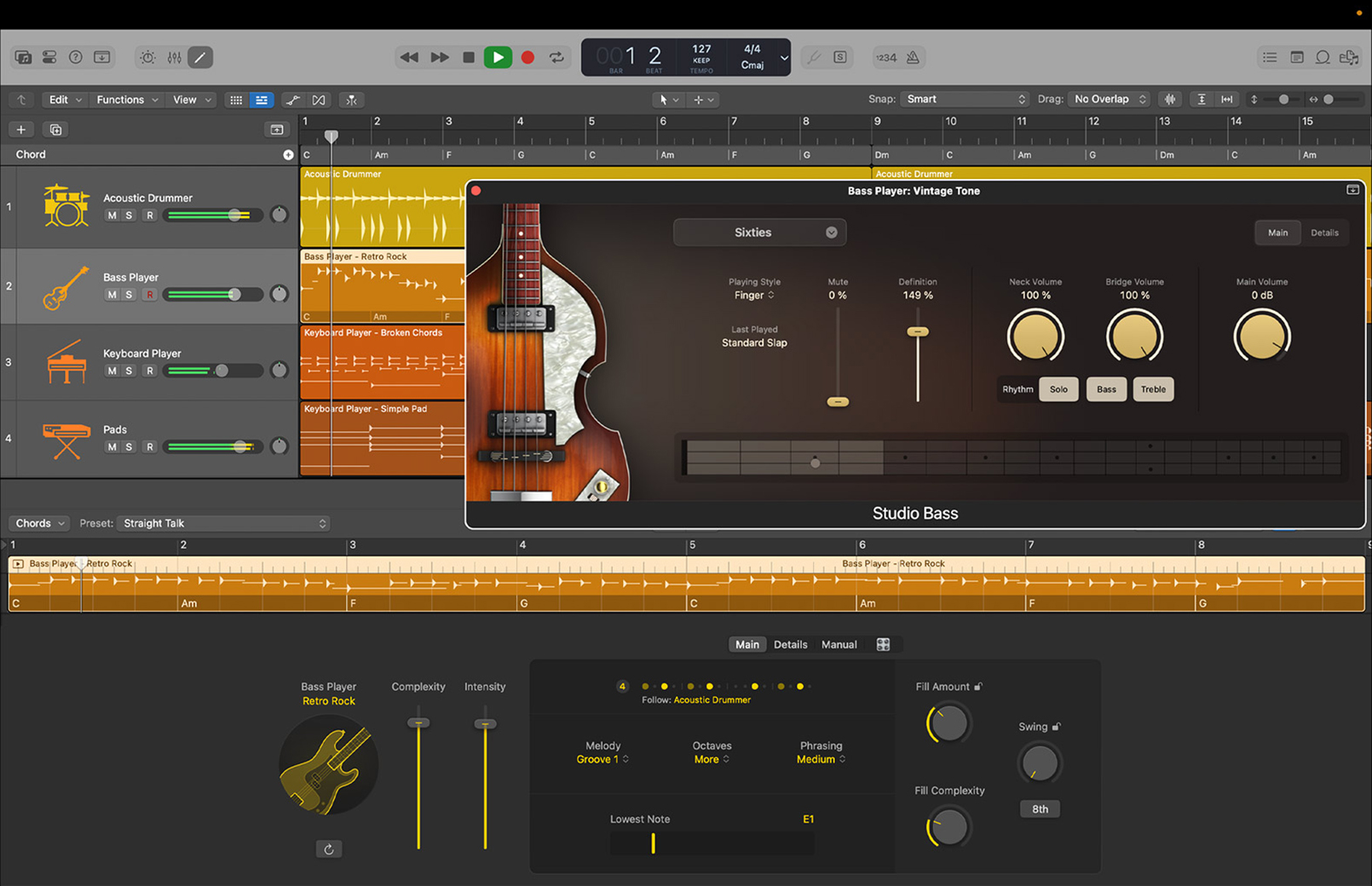Solo the Acoustic Drummer track
The height and width of the screenshot is (886, 1372).
click(129, 215)
